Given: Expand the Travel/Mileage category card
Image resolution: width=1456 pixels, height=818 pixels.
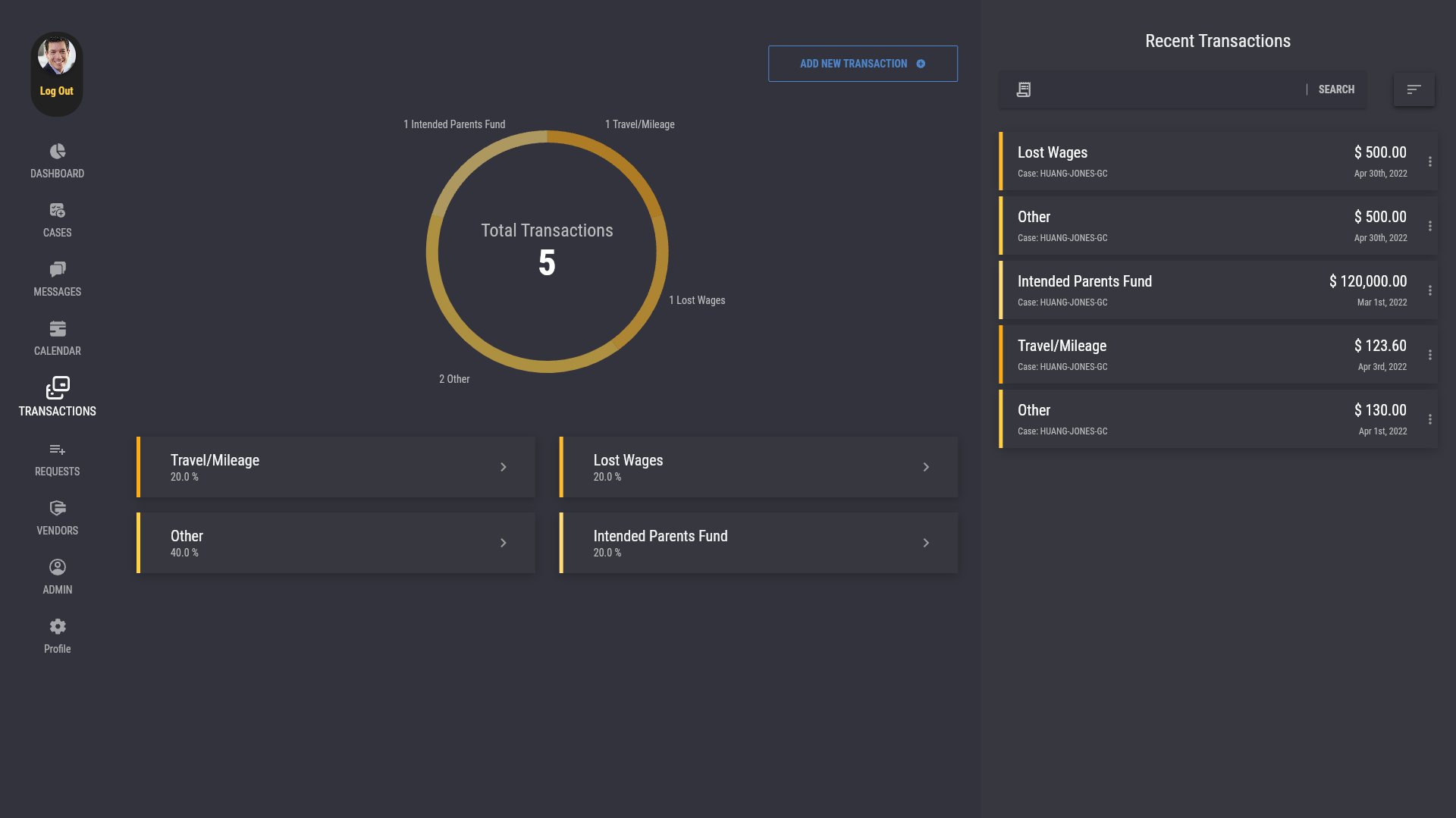Looking at the screenshot, I should point(335,467).
